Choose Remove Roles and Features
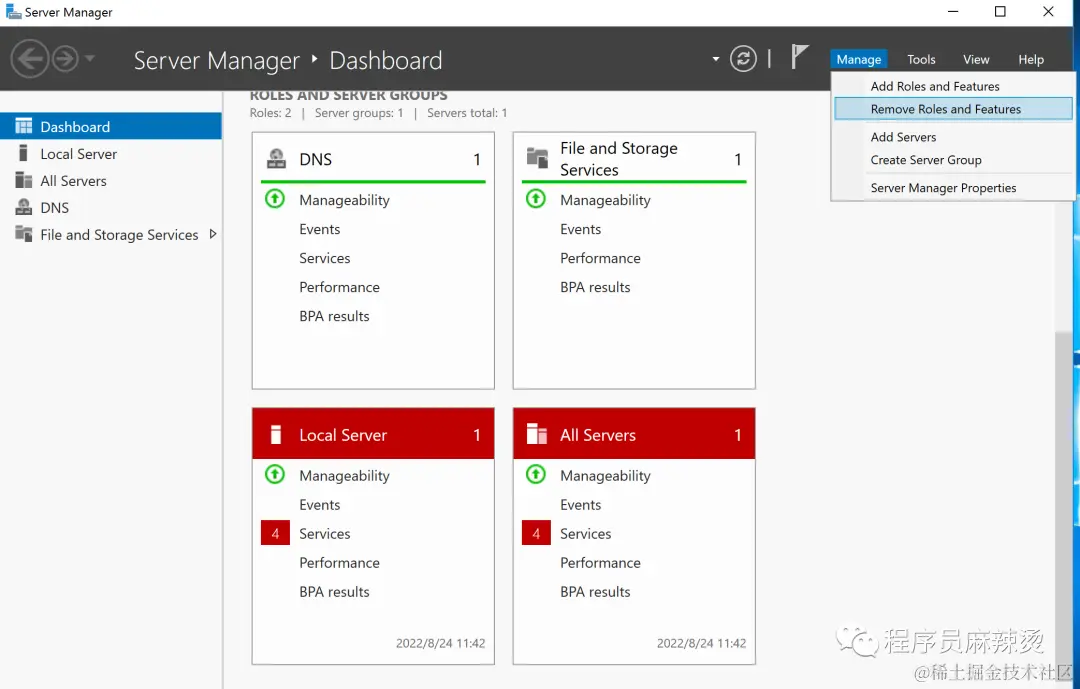This screenshot has height=689, width=1080. click(953, 109)
